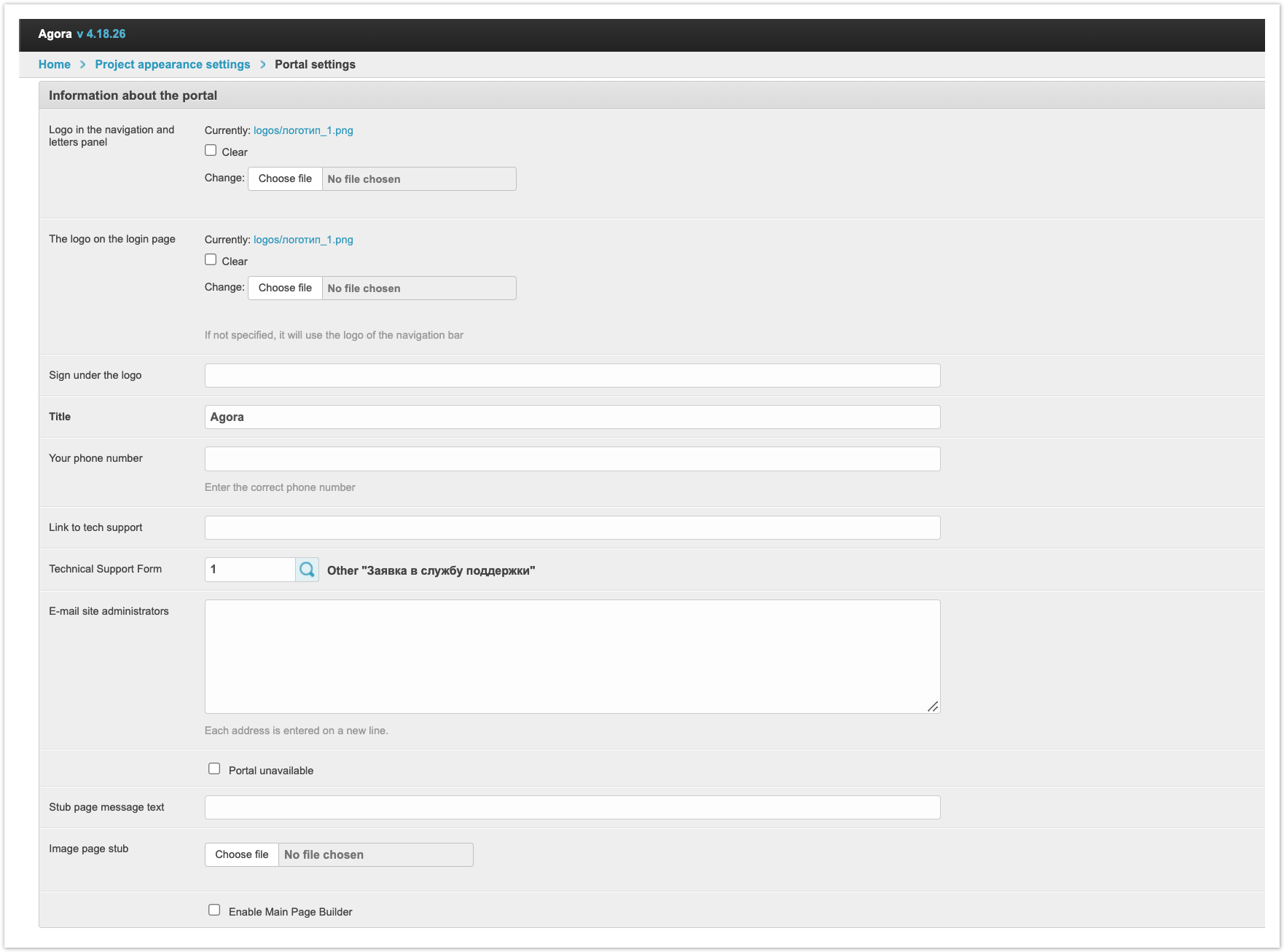Click the Stub page message text field
Screen dimensions: 1284x952
point(572,808)
